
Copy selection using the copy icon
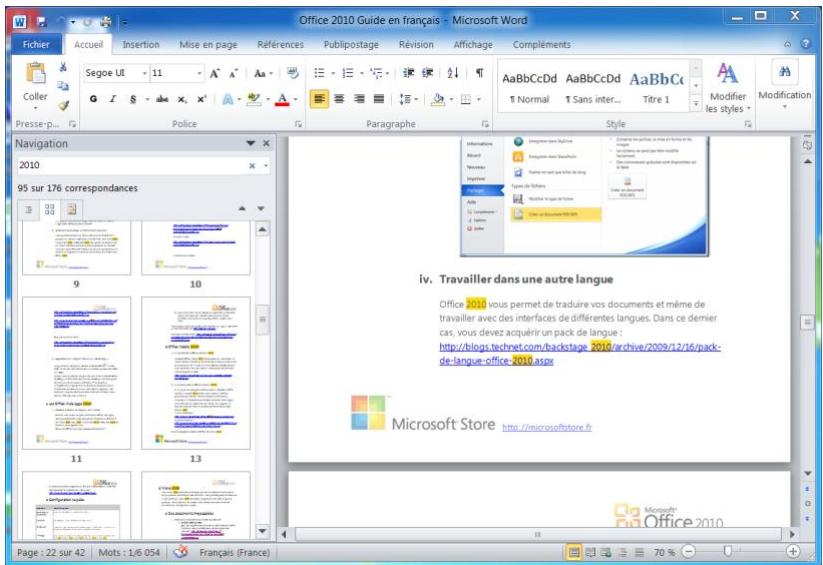tap(63, 86)
